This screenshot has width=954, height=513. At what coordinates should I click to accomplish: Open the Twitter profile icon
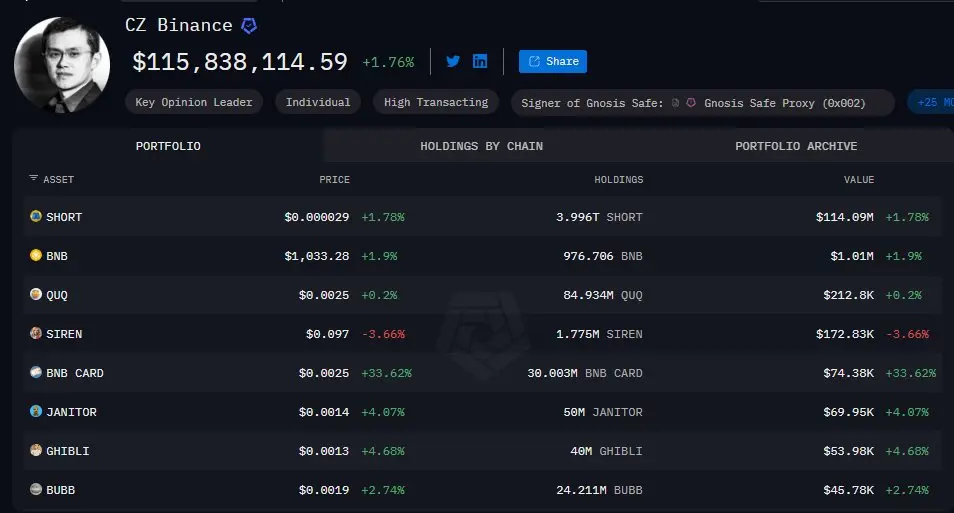[453, 61]
